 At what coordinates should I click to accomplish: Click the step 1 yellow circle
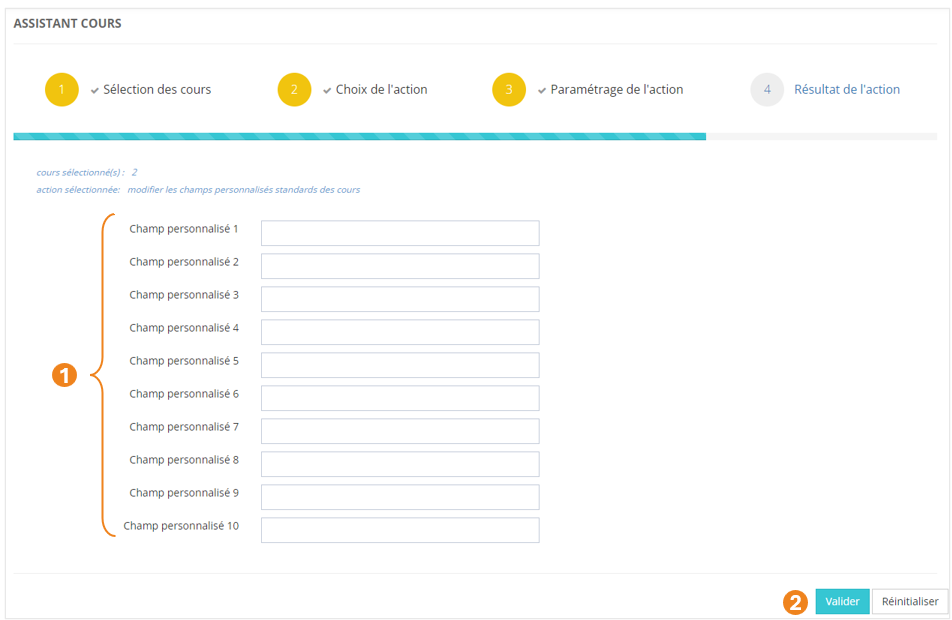61,90
